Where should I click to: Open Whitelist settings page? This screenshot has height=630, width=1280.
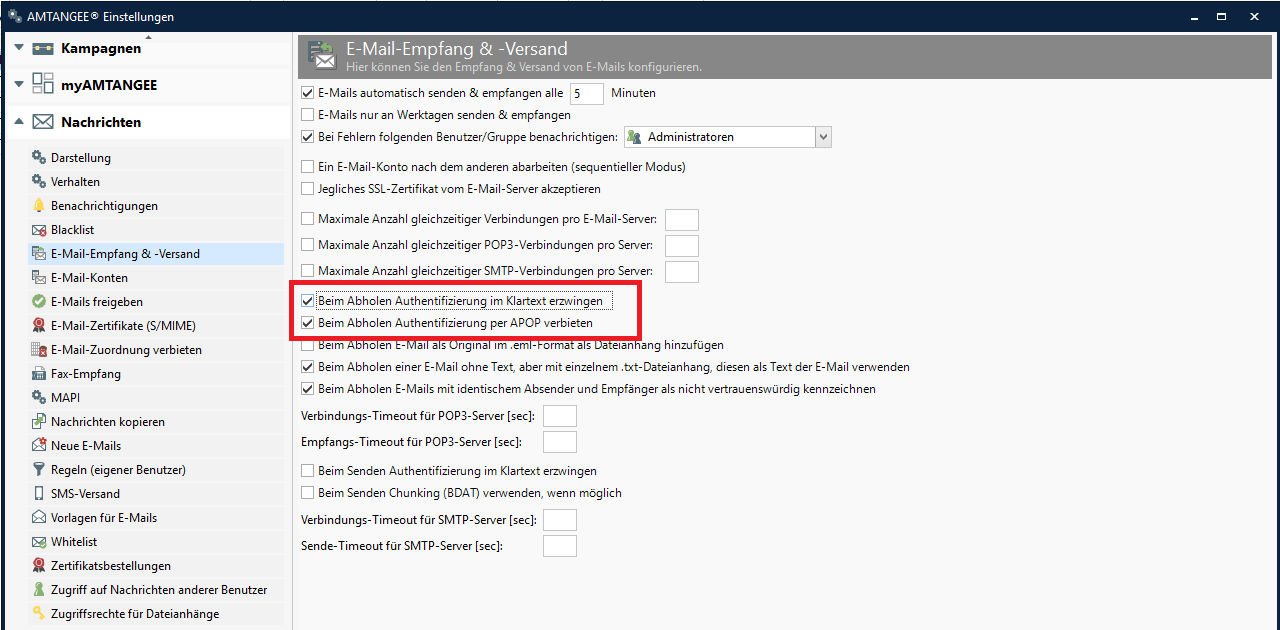coord(156,542)
